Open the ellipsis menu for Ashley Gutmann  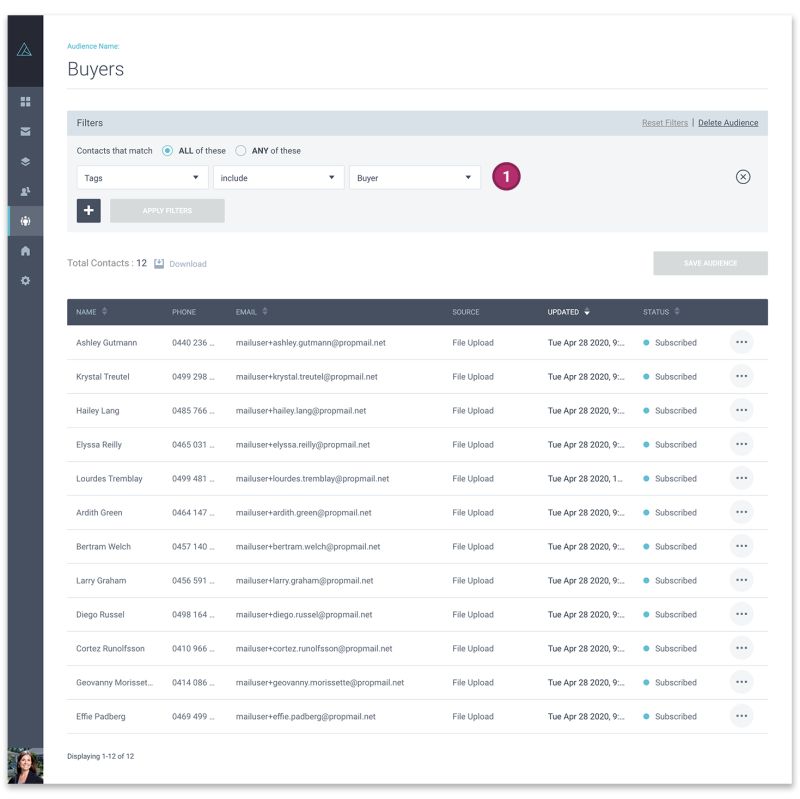(x=742, y=342)
